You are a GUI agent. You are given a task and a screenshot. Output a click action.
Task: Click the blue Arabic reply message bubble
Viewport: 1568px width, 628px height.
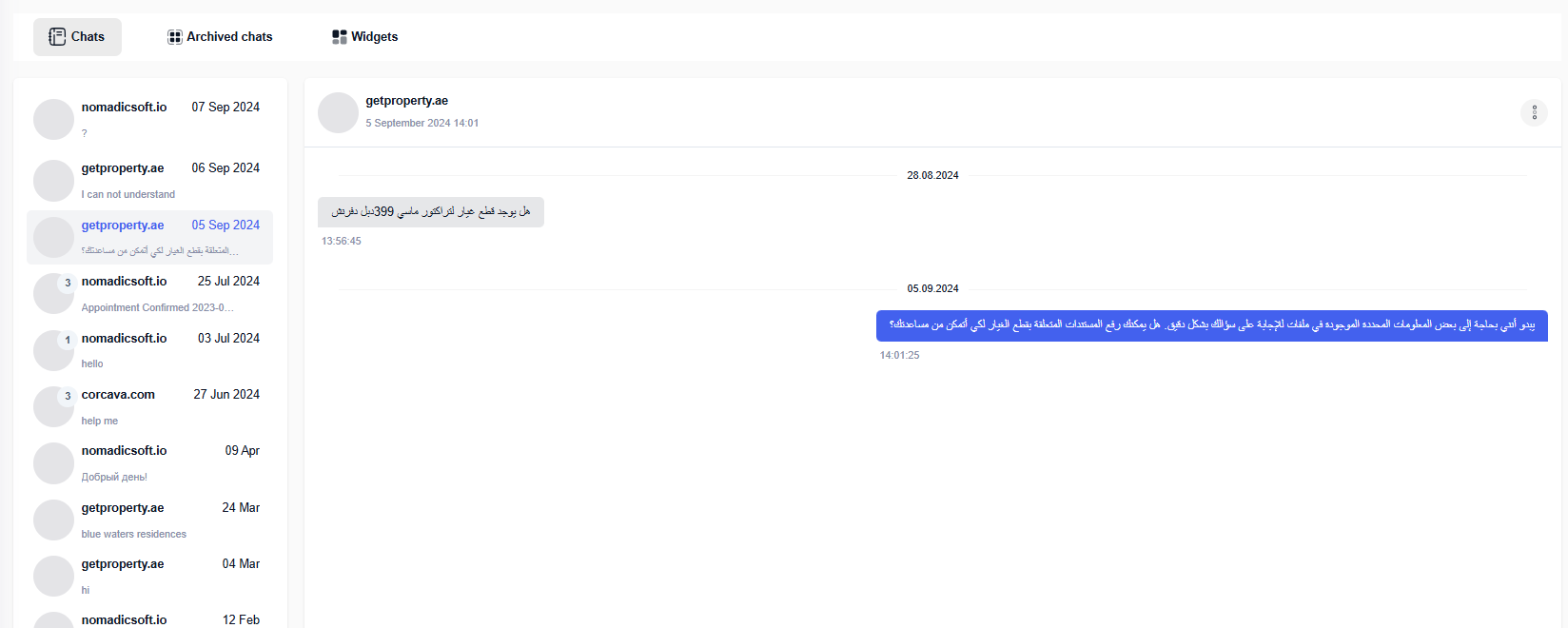tap(1211, 325)
